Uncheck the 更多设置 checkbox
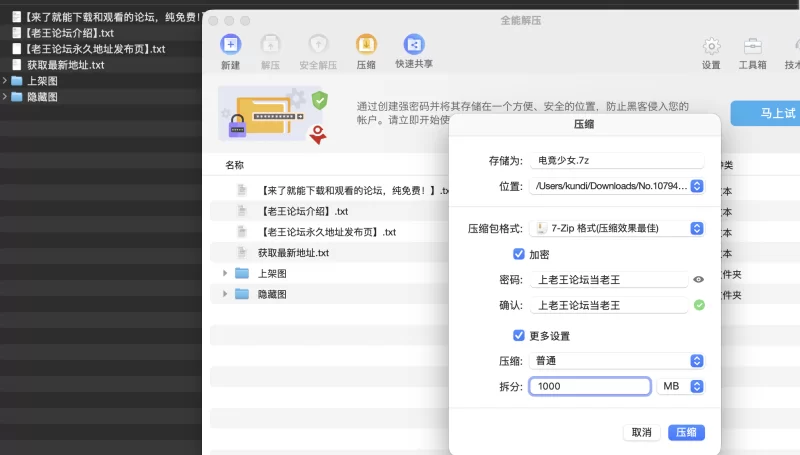Screen dimensions: 800x455 pos(518,335)
